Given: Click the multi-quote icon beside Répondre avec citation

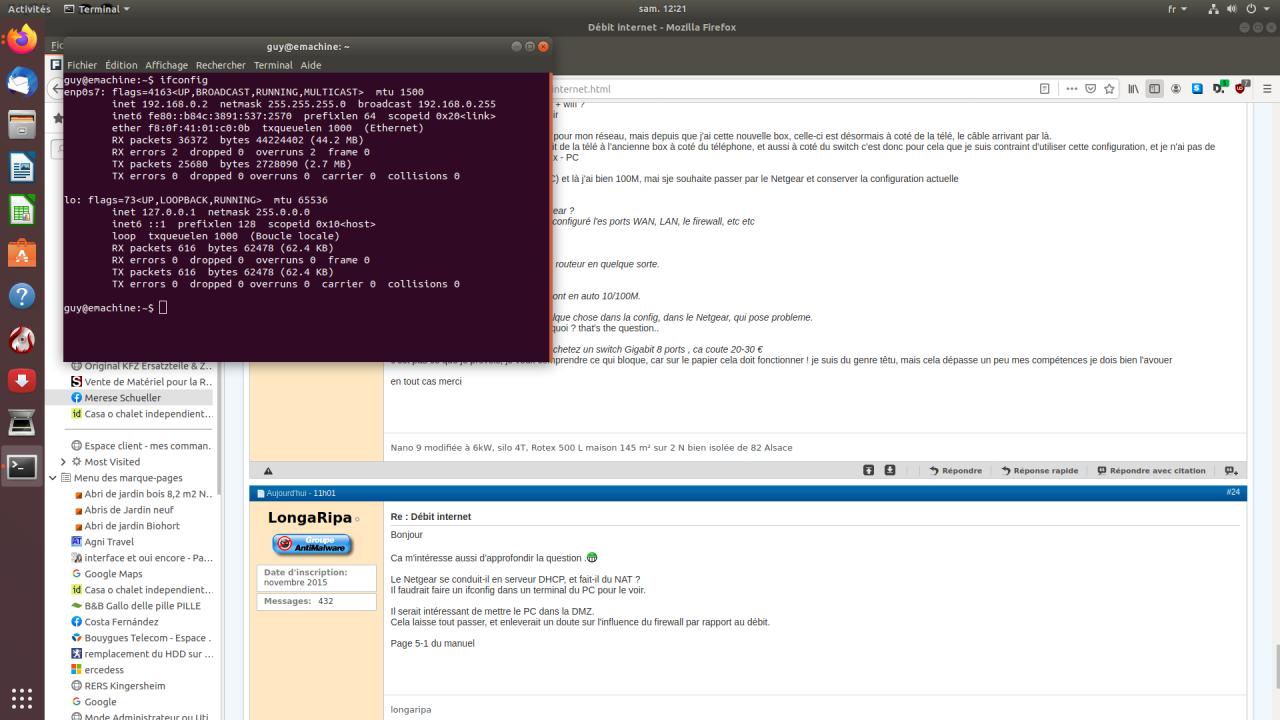Looking at the screenshot, I should pyautogui.click(x=1231, y=471).
